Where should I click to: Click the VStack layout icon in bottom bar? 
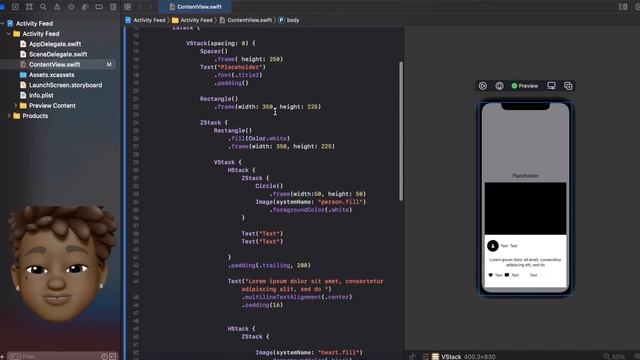pyautogui.click(x=435, y=357)
